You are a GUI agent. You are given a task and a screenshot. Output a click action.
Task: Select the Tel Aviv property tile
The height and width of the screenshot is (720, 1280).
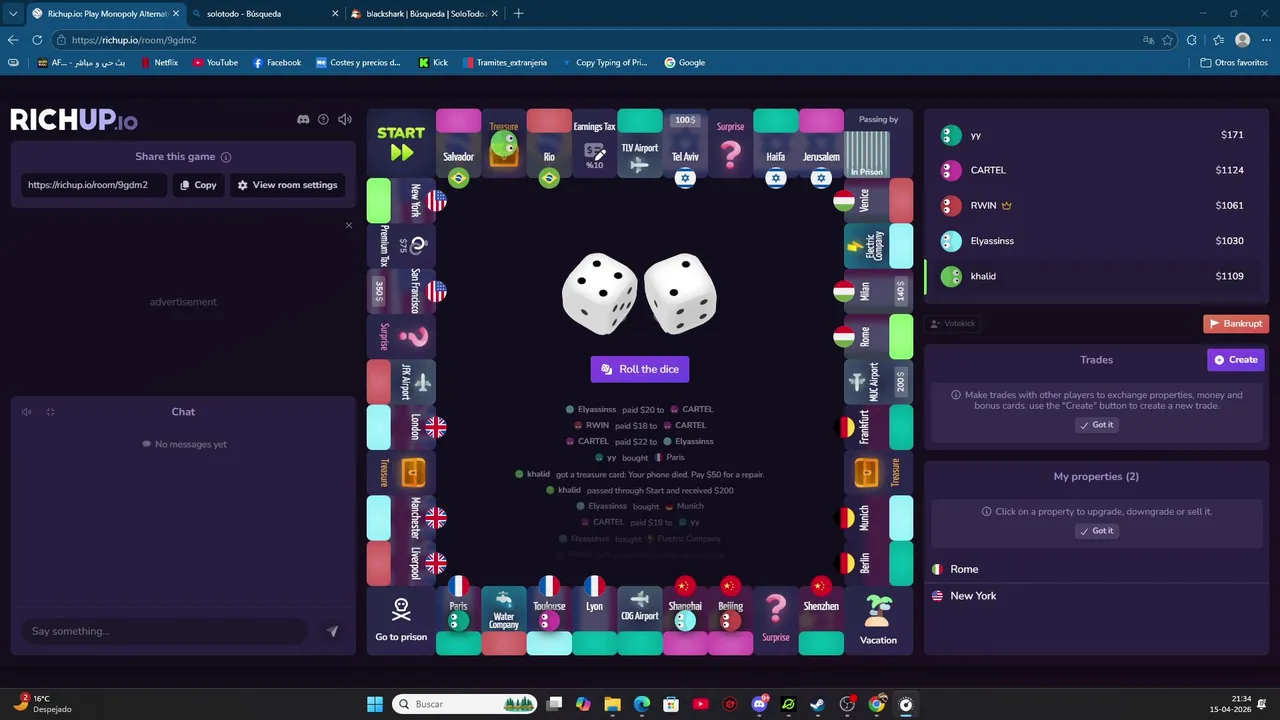point(685,144)
